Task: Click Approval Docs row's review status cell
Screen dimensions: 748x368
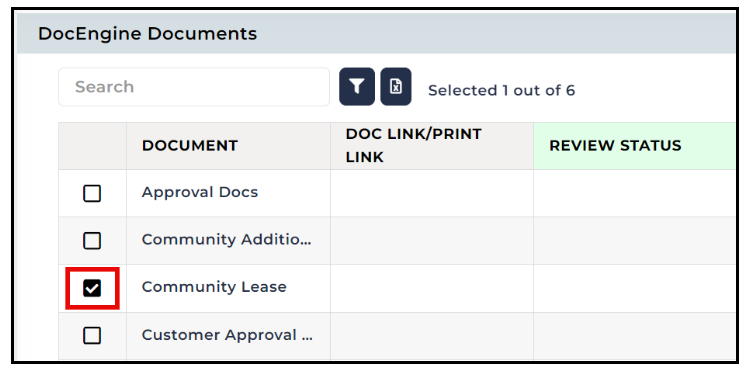Action: pos(634,193)
